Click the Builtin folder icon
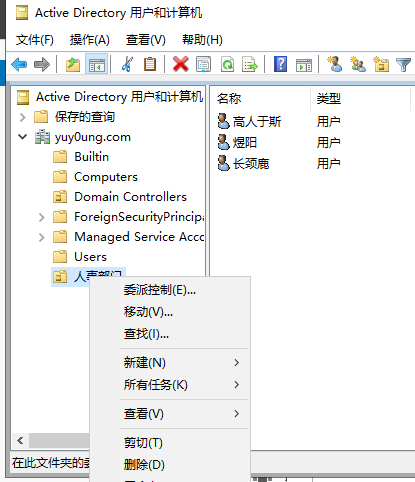Viewport: 415px width, 482px height. 60,157
